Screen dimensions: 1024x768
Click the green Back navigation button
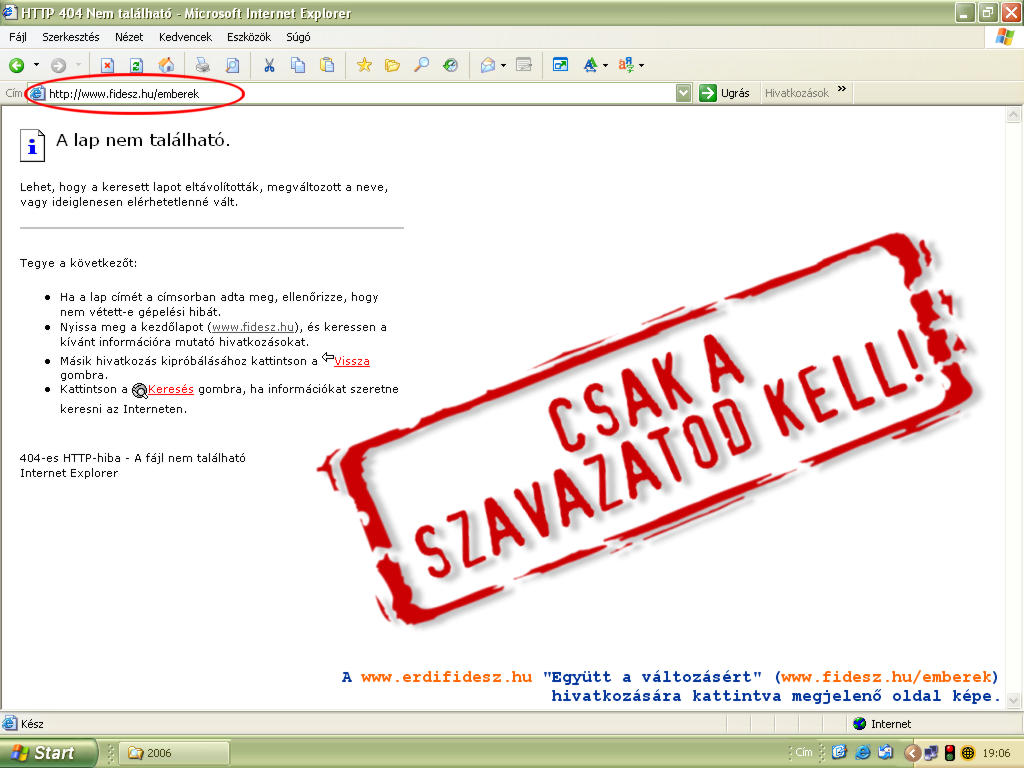pos(17,66)
